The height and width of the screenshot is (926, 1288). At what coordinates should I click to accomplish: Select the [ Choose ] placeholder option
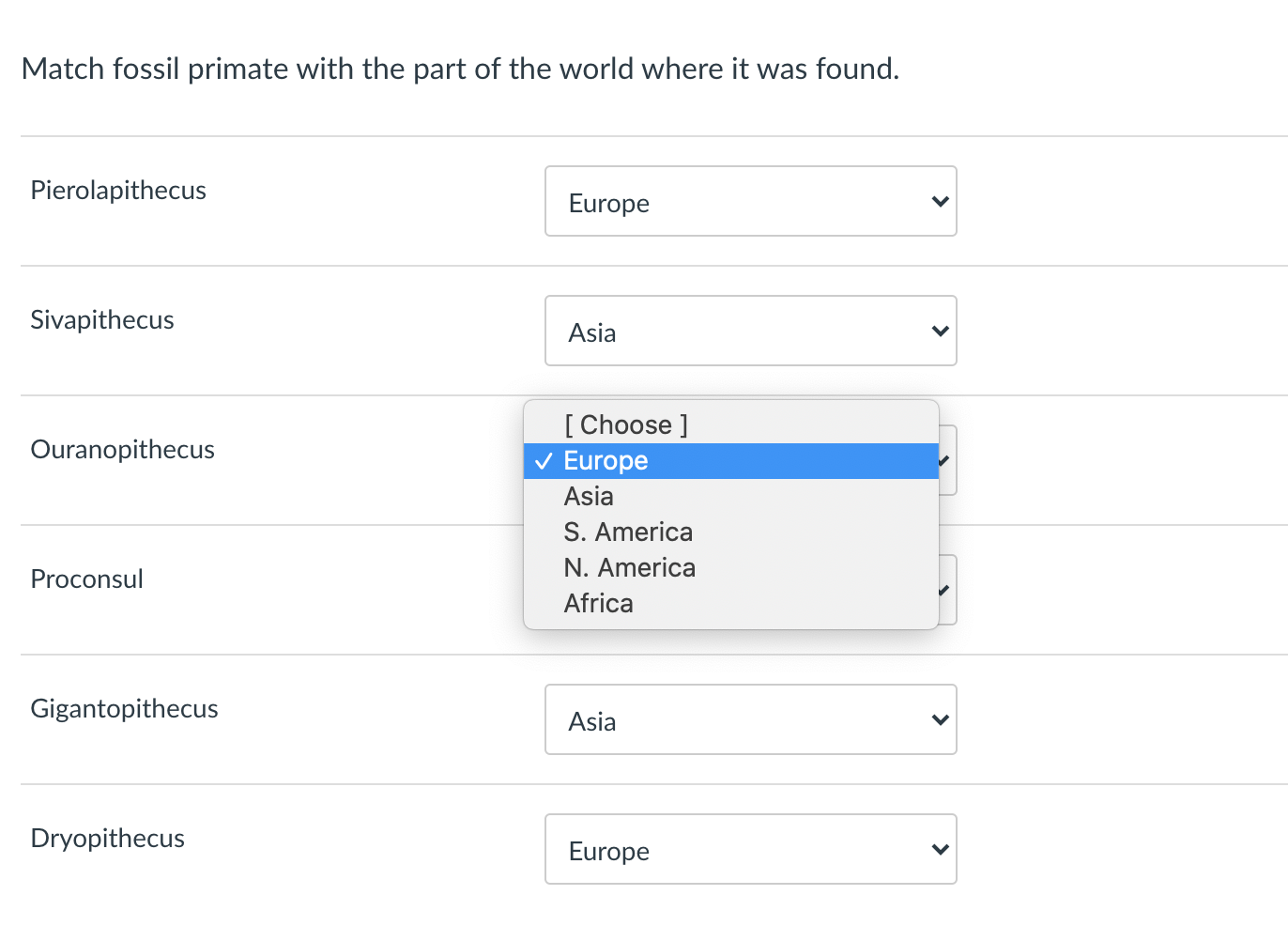[x=626, y=424]
